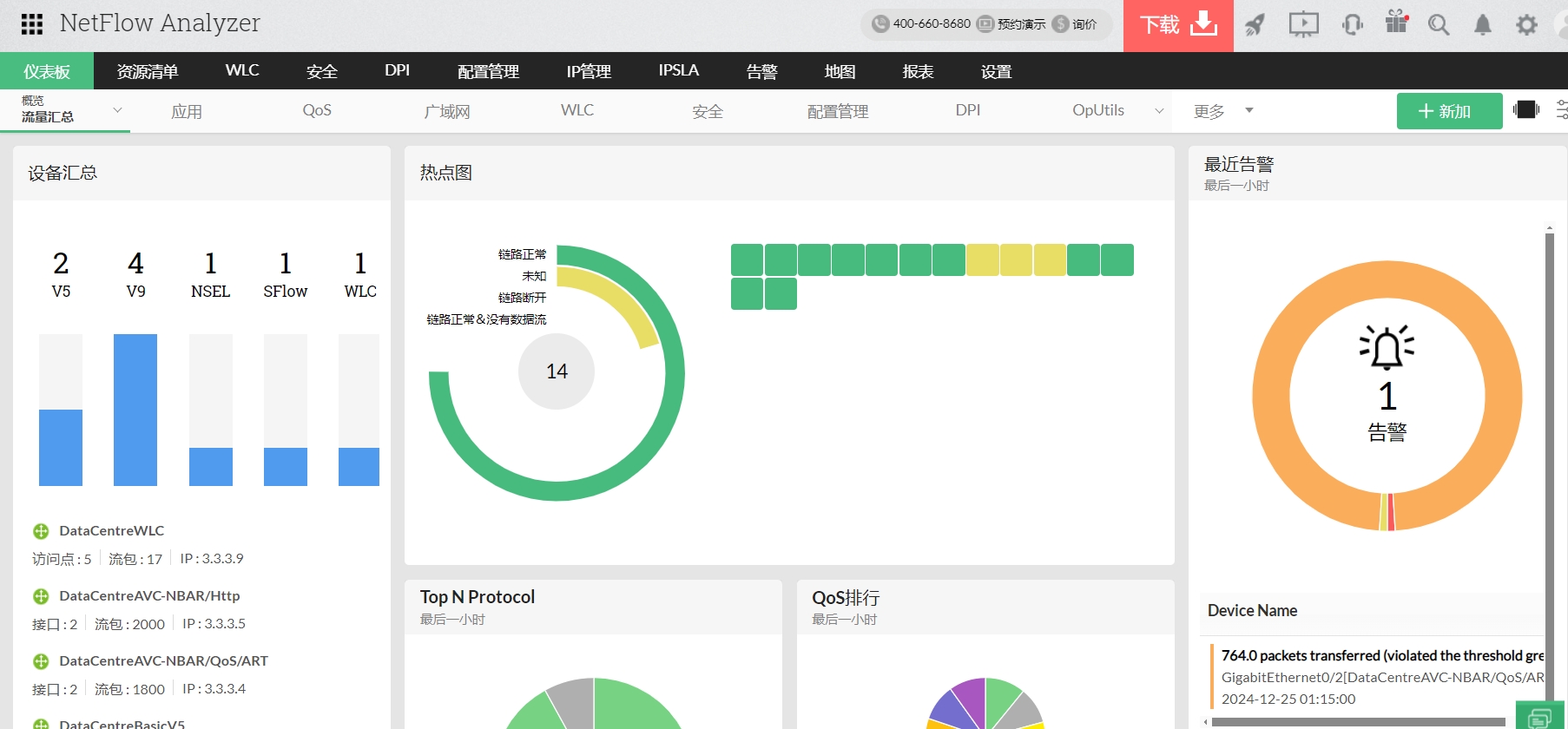Open the gift box icon
Viewport: 1568px width, 729px height.
1397,23
